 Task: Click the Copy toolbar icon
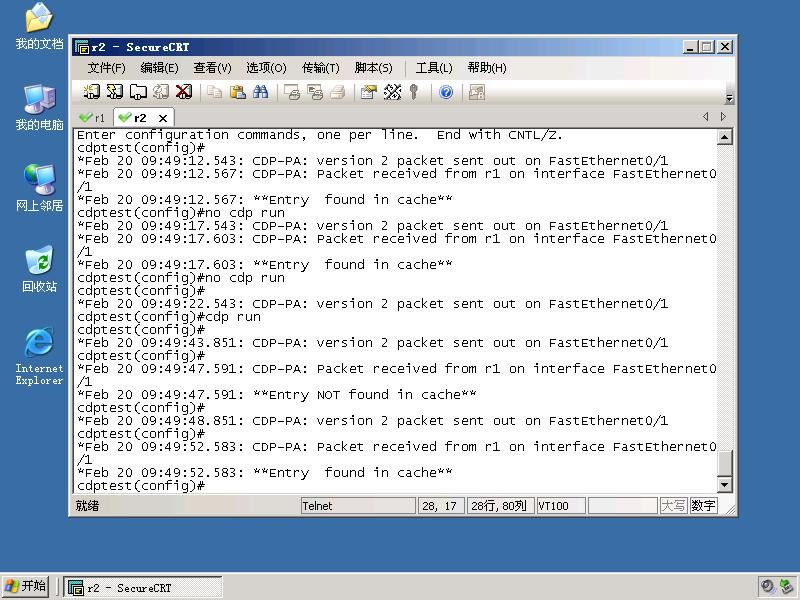point(214,92)
